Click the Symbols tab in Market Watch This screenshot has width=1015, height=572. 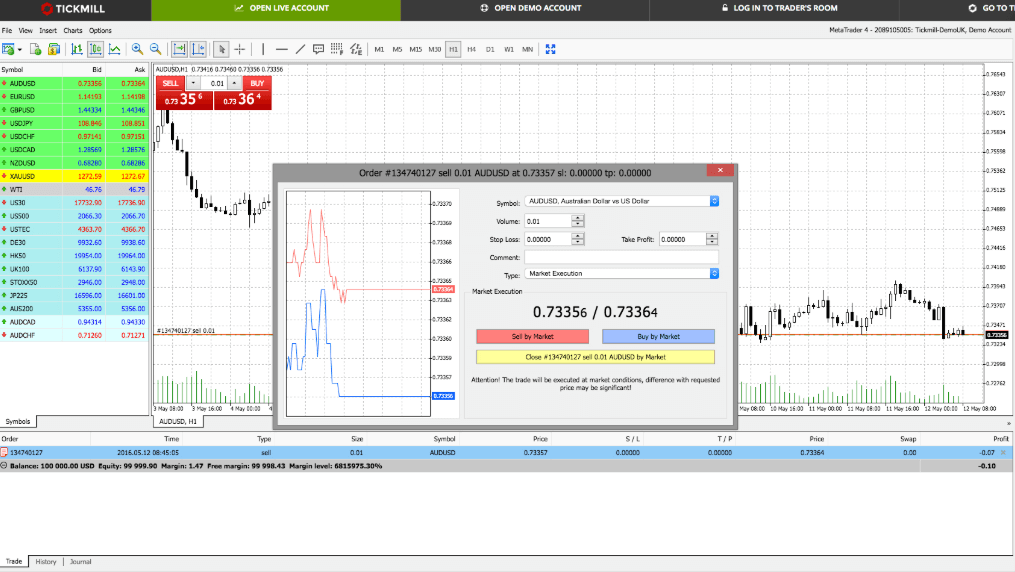point(18,421)
